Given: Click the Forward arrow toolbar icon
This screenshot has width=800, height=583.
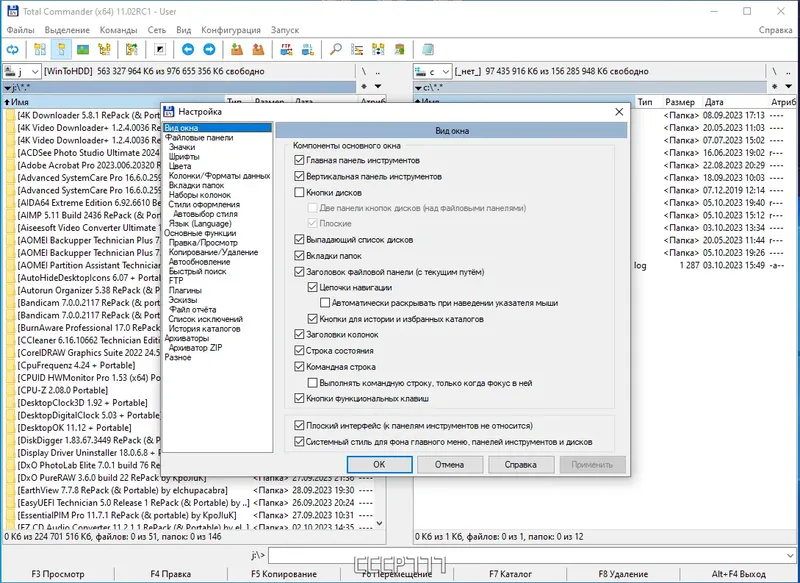Looking at the screenshot, I should pyautogui.click(x=208, y=49).
